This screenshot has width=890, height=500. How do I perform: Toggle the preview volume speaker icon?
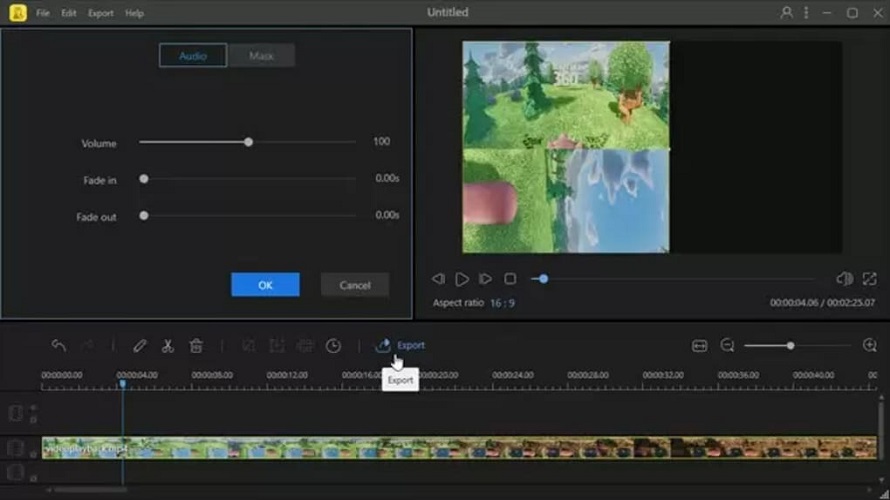(844, 279)
